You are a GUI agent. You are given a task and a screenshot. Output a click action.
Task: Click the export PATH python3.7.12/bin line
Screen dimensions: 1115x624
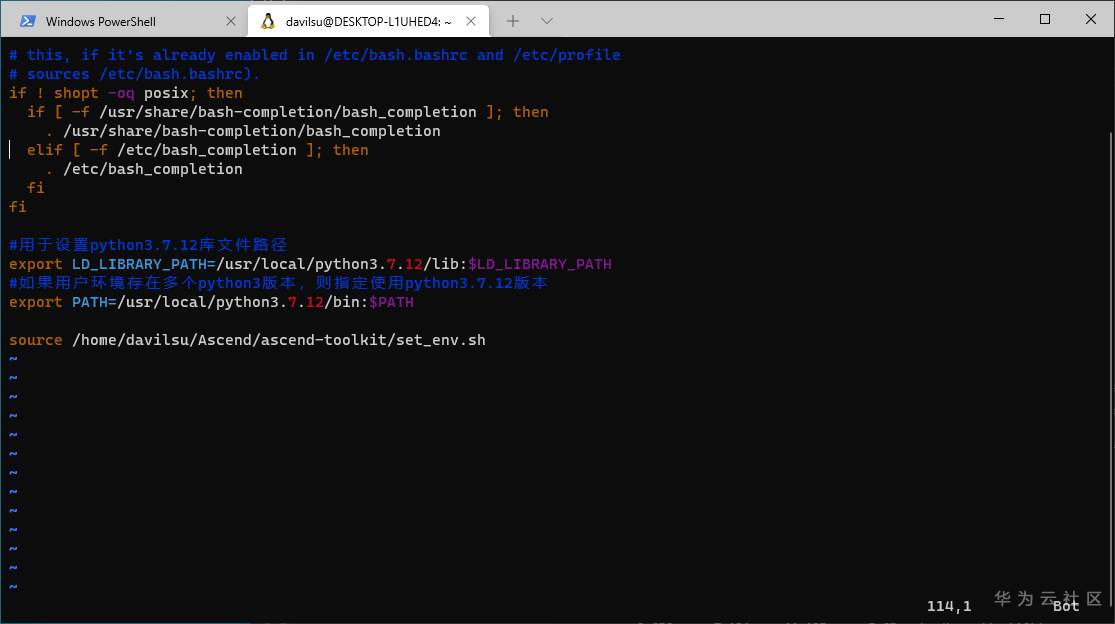211,302
